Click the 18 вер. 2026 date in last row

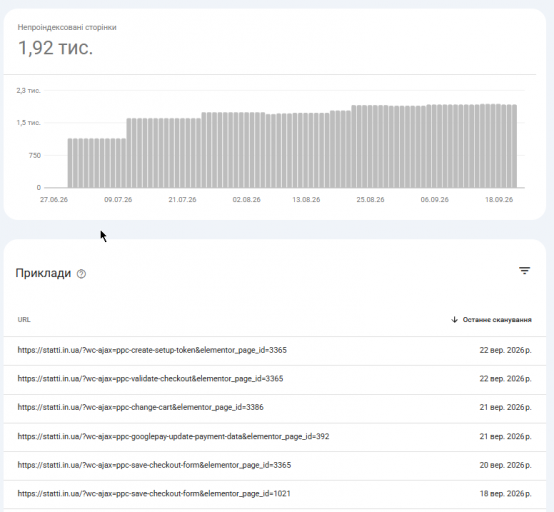pyautogui.click(x=505, y=494)
